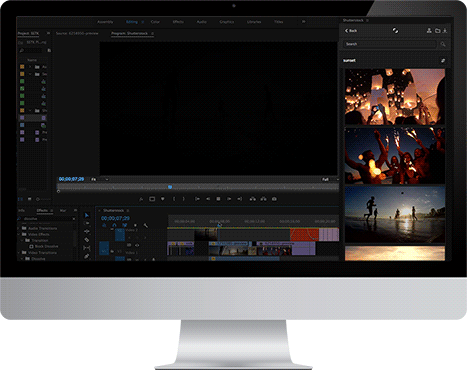This screenshot has height=370, width=467.
Task: Toggle timeline Snap magnet icon
Action: click(x=114, y=226)
